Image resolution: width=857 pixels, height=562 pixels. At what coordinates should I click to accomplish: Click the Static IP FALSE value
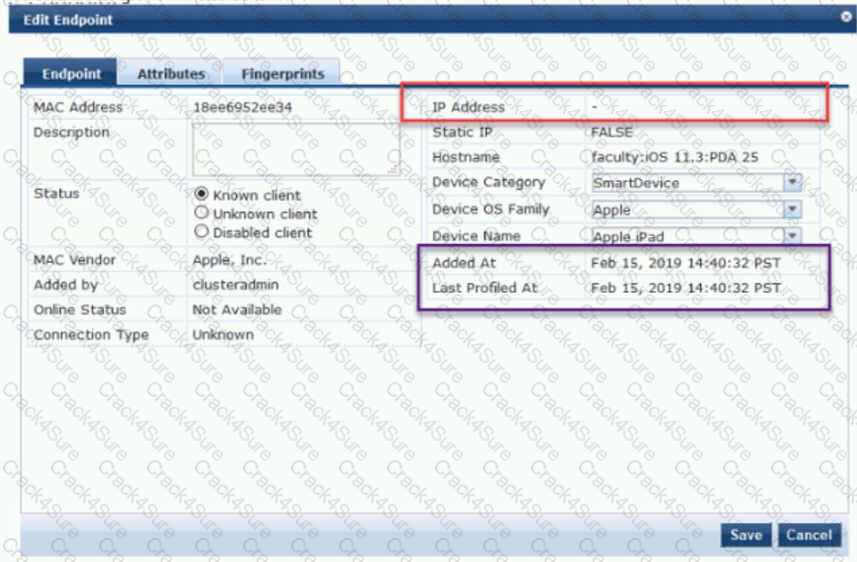611,132
